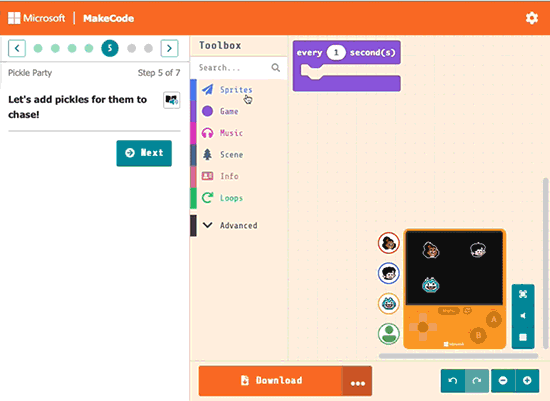This screenshot has width=550, height=401.
Task: Open more download options (three dots)
Action: coord(357,381)
